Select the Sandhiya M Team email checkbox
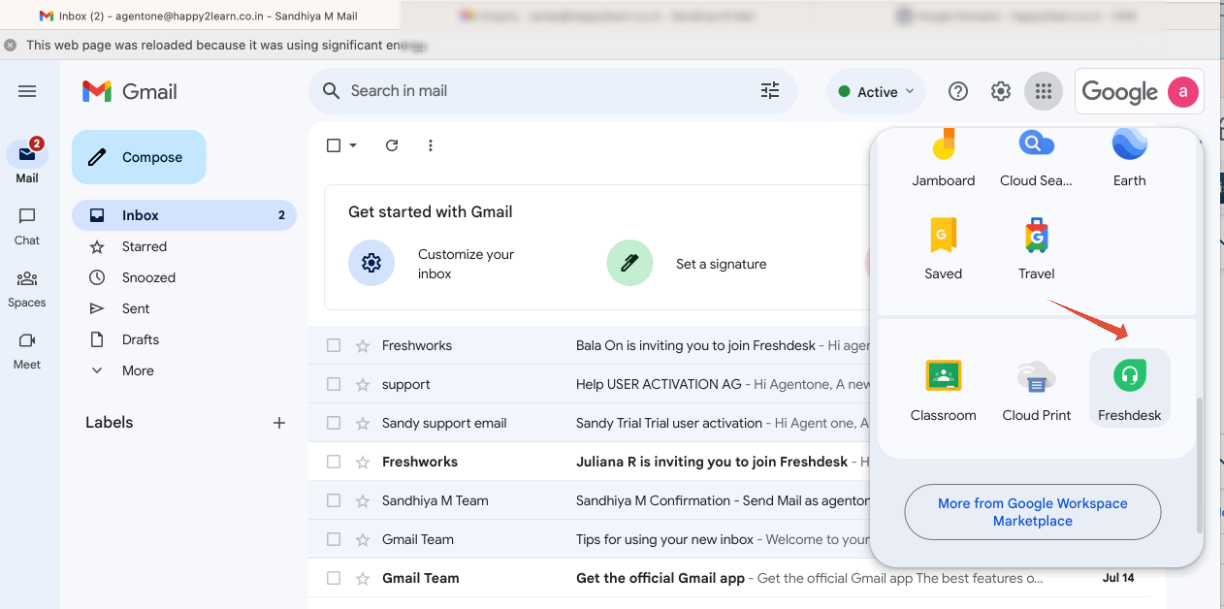This screenshot has height=609, width=1224. click(x=334, y=500)
